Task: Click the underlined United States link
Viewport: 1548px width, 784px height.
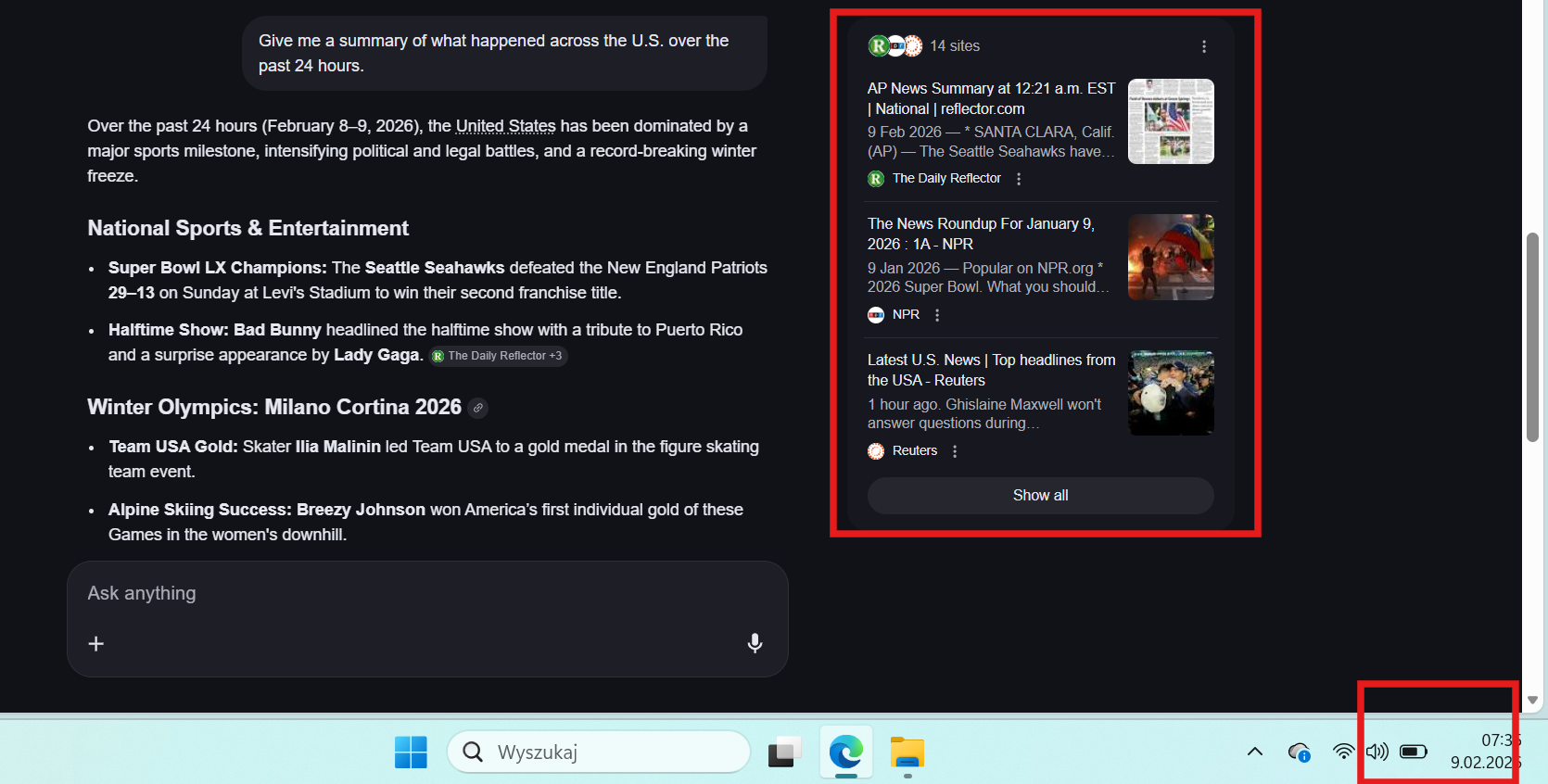Action: [506, 126]
